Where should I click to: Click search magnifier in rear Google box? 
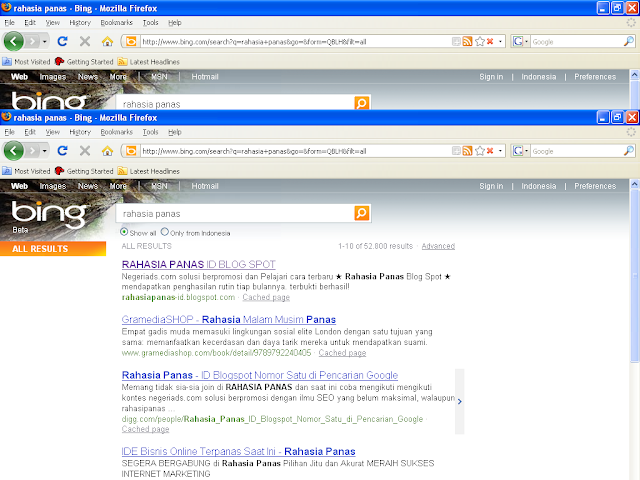tap(629, 41)
